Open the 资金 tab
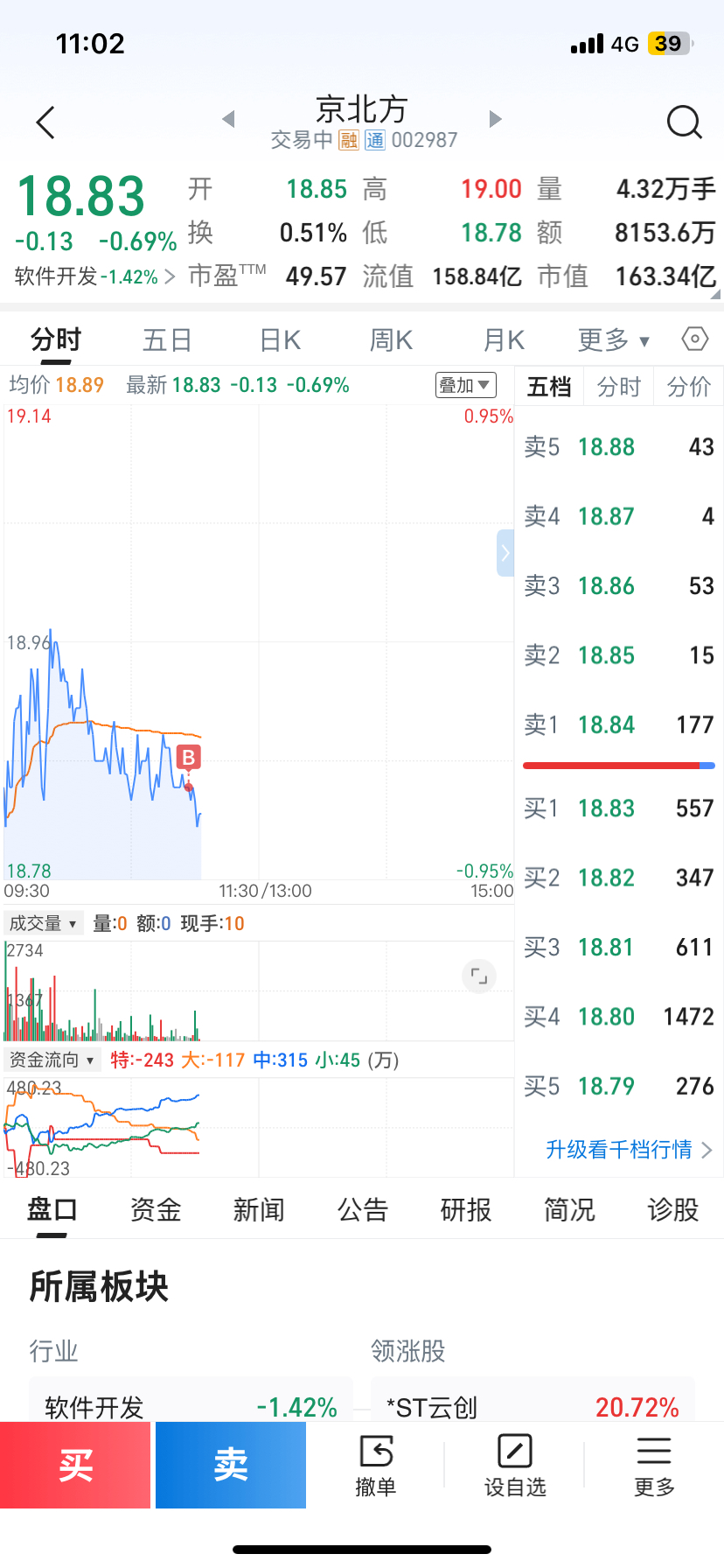Viewport: 724px width, 1568px height. 156,1210
